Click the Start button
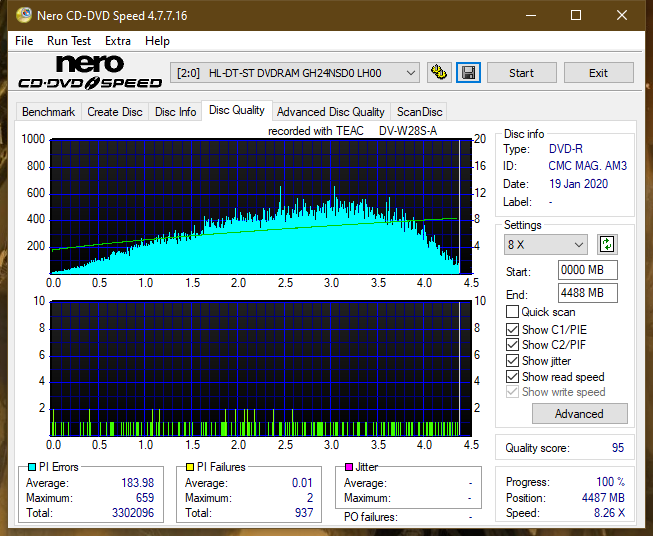The width and height of the screenshot is (653, 536). (521, 73)
